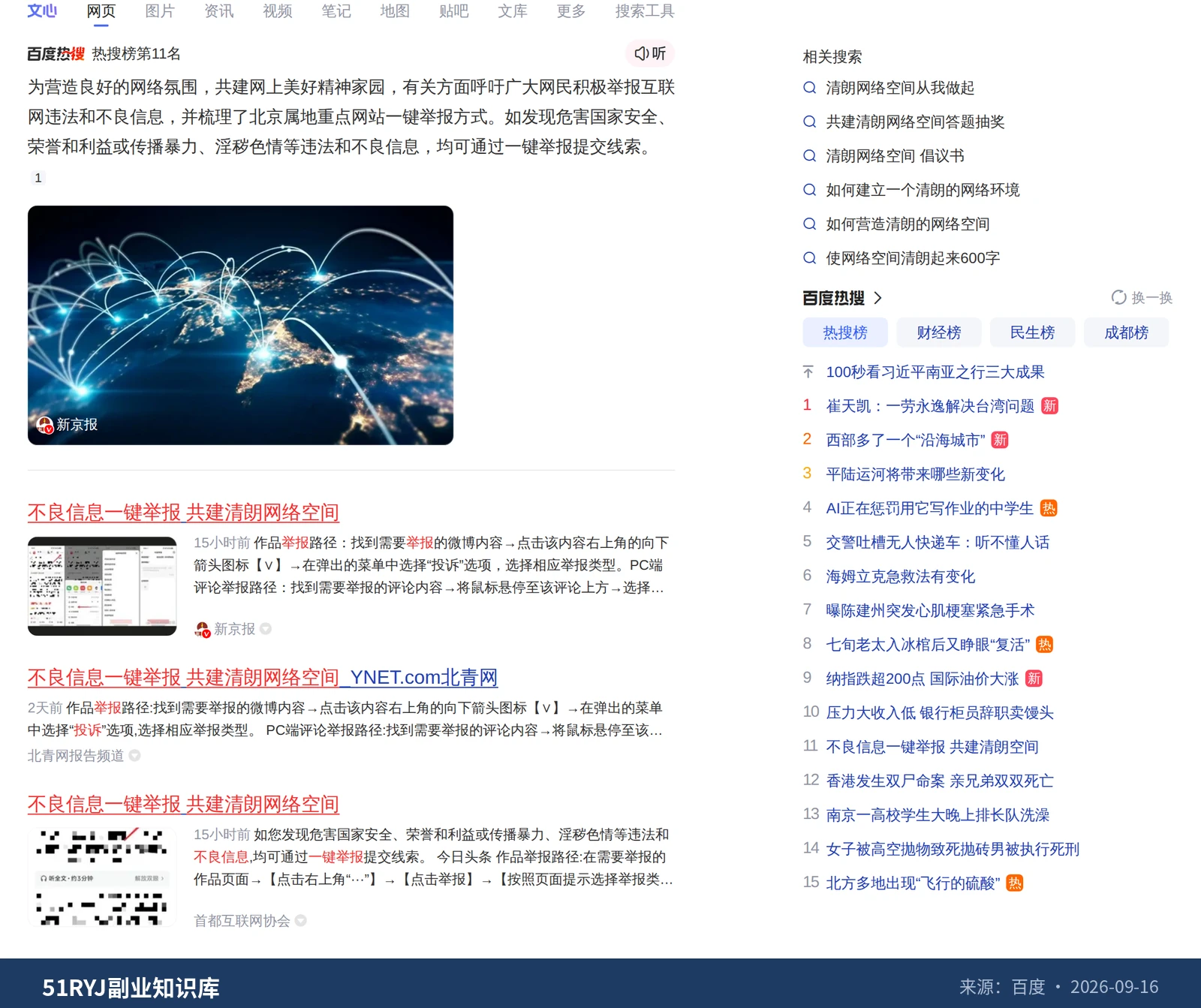Go to the 笔记 tab
Image resolution: width=1201 pixels, height=1008 pixels.
pos(336,11)
